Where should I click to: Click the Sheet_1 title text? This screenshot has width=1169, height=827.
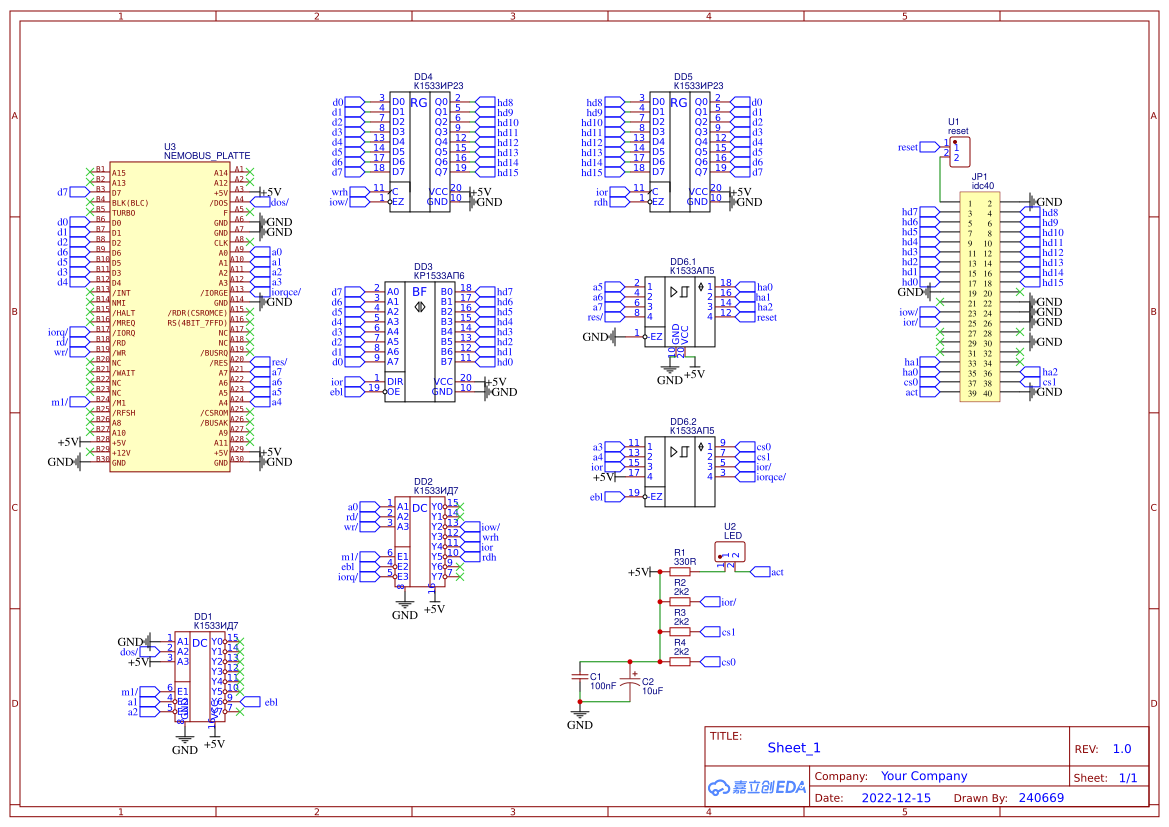(x=794, y=748)
